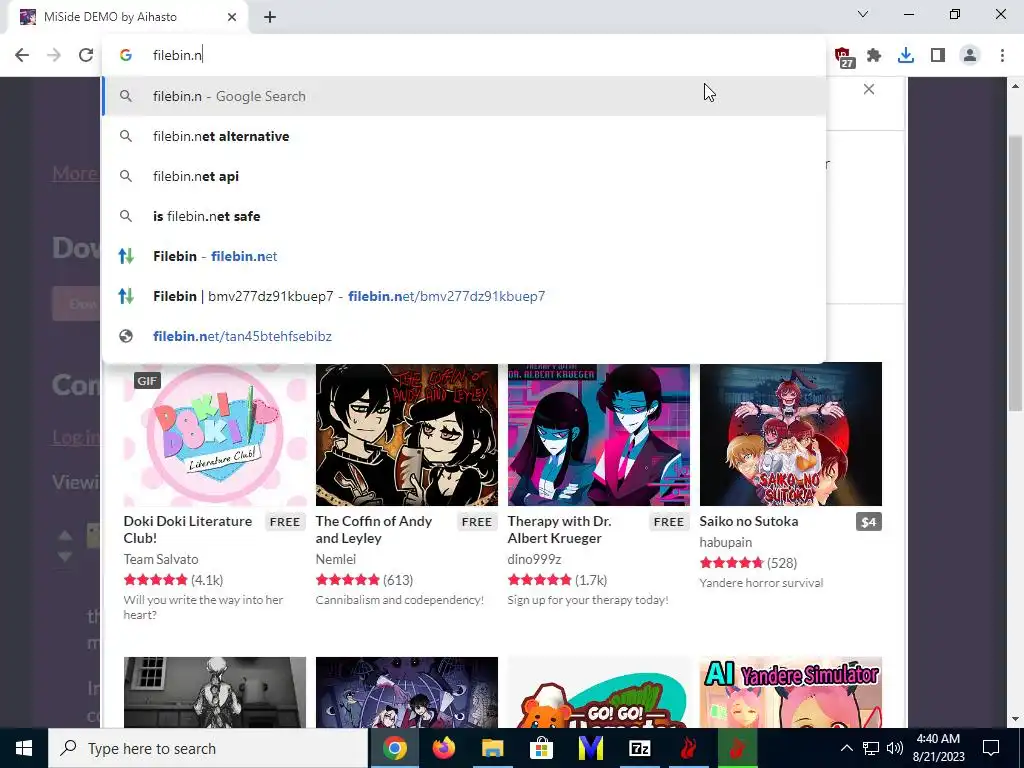Click the browser forward arrow
The width and height of the screenshot is (1024, 768).
54,55
